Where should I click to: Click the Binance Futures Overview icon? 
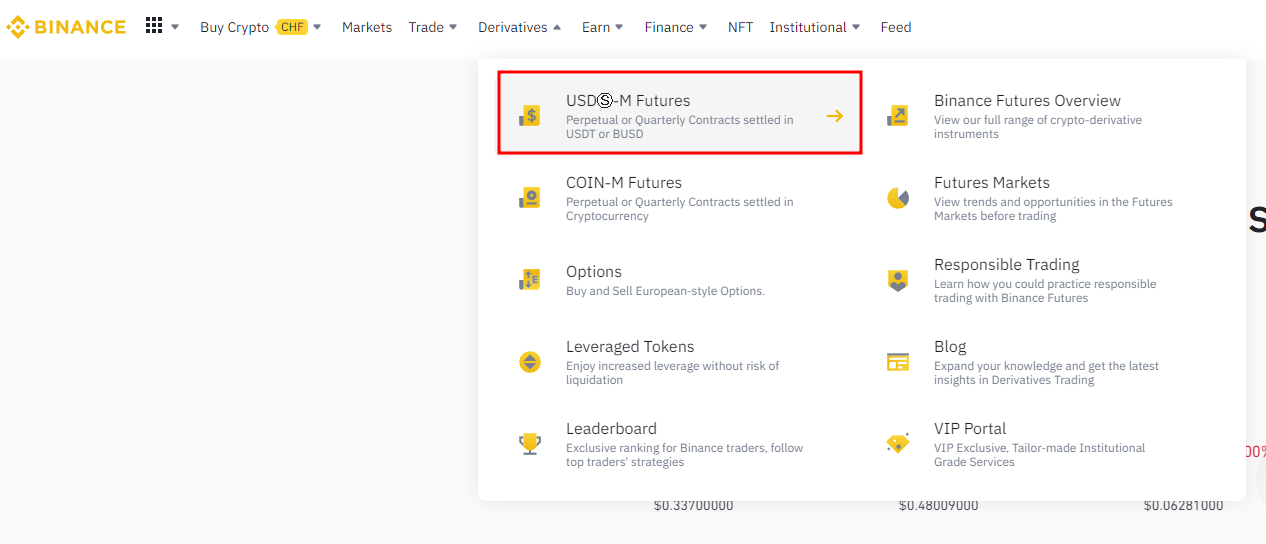(x=898, y=116)
